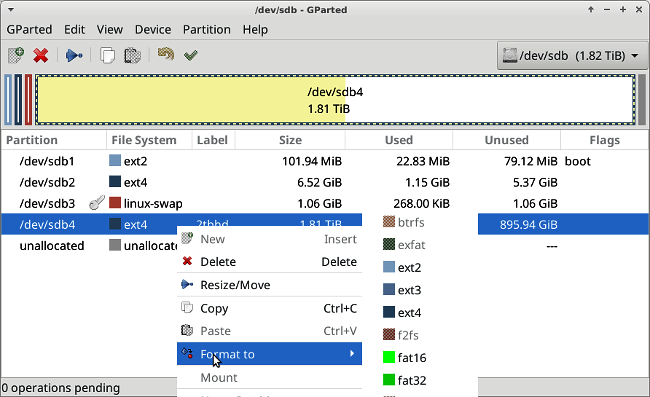Click the Partition column header
650x397 pixels.
click(x=54, y=140)
